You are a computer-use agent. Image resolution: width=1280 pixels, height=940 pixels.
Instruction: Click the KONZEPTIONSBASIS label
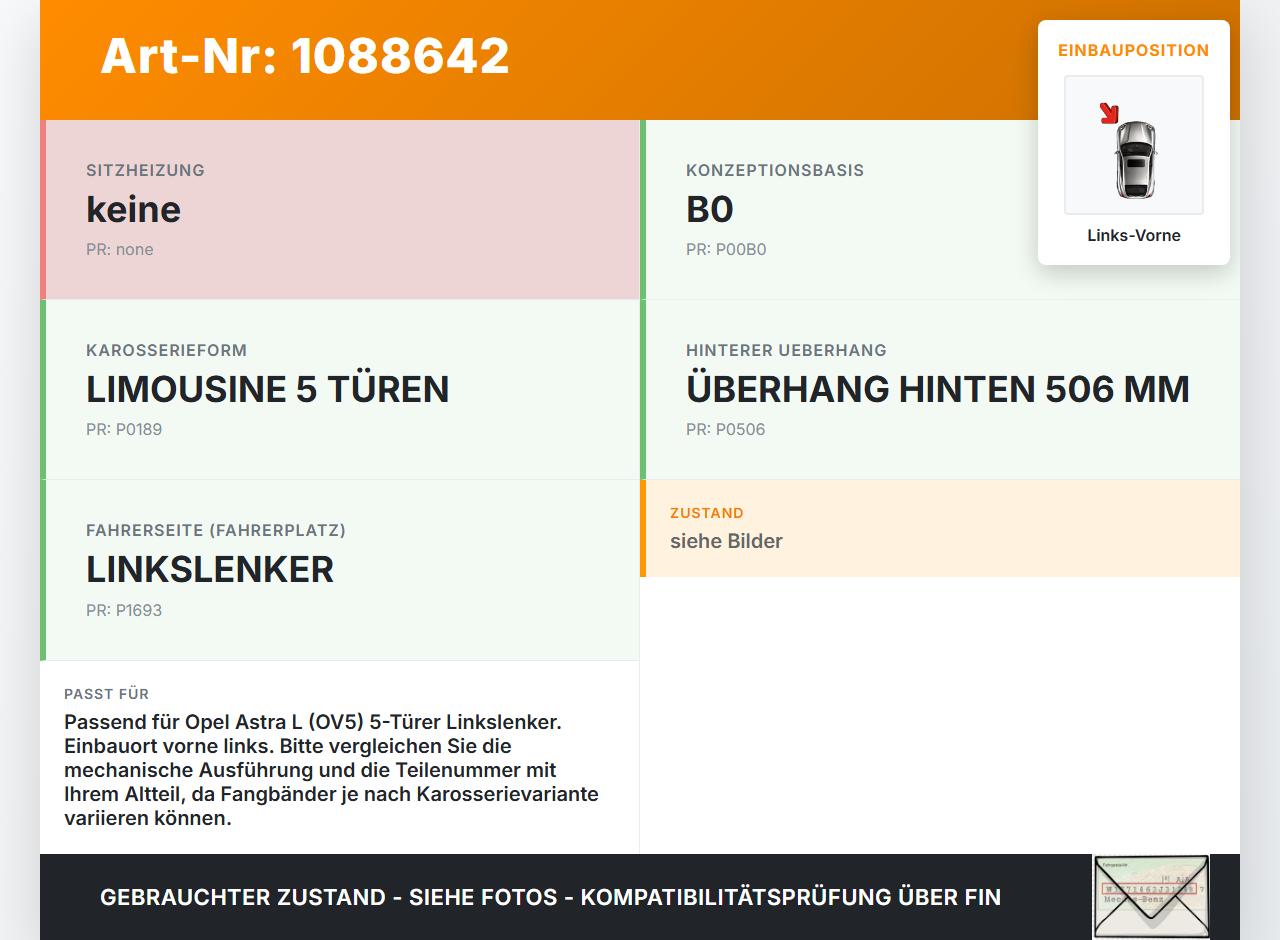pyautogui.click(x=775, y=170)
